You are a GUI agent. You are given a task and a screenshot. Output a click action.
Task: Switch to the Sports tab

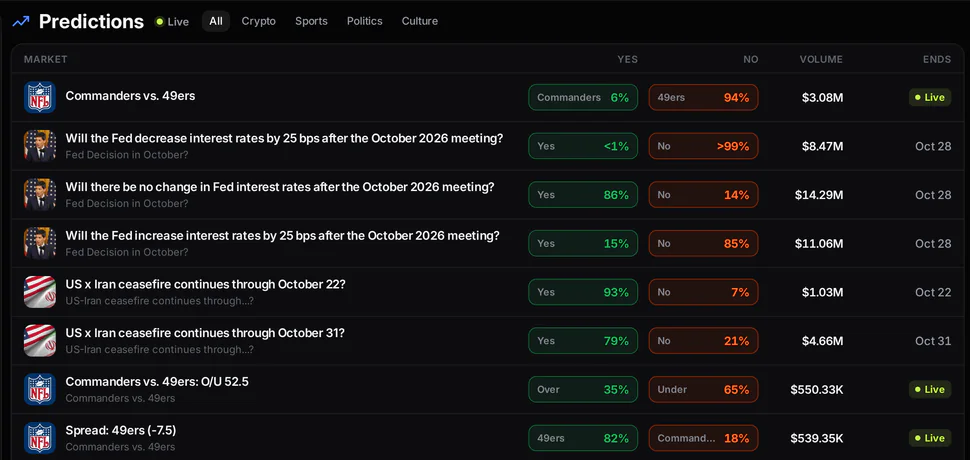(311, 21)
